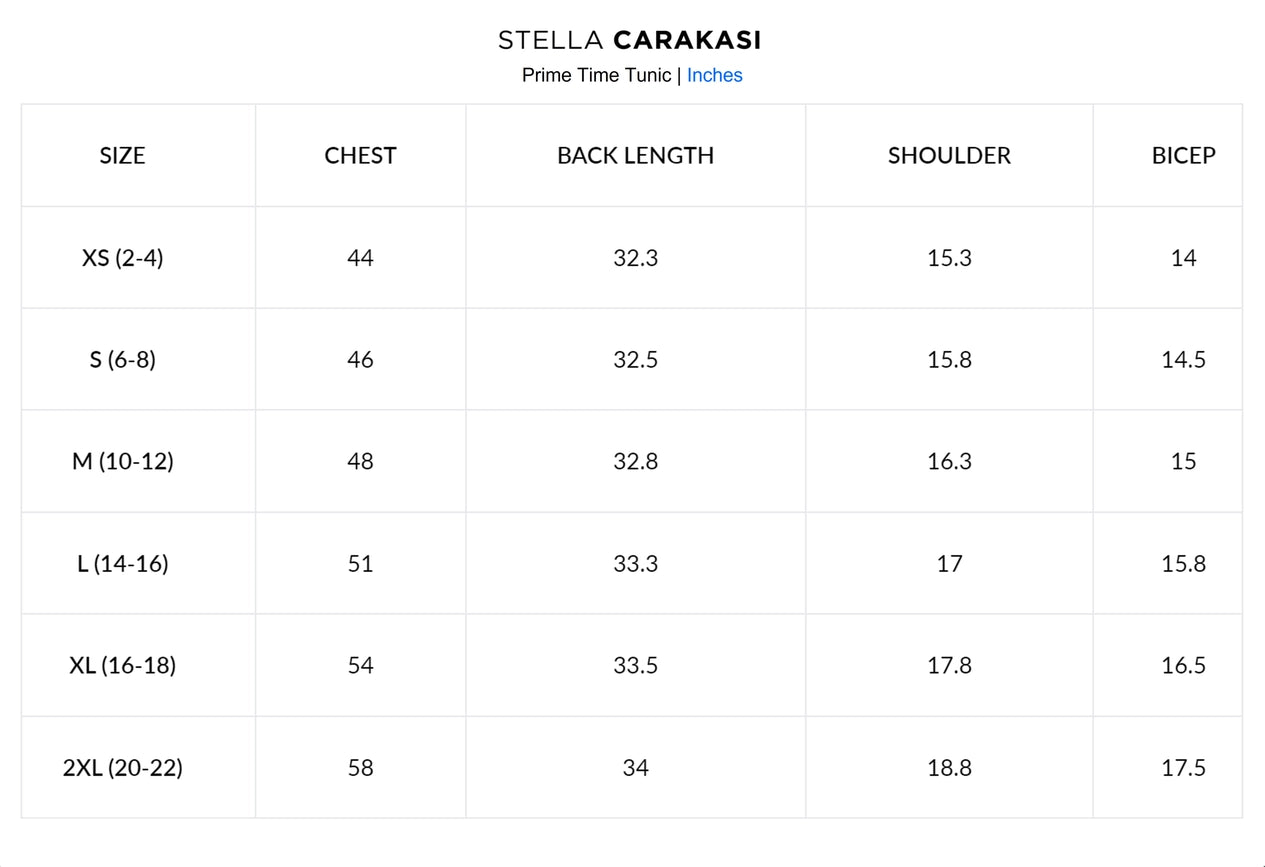Click the blue Inches unit link
Screen dimensions: 1265x867
point(714,75)
